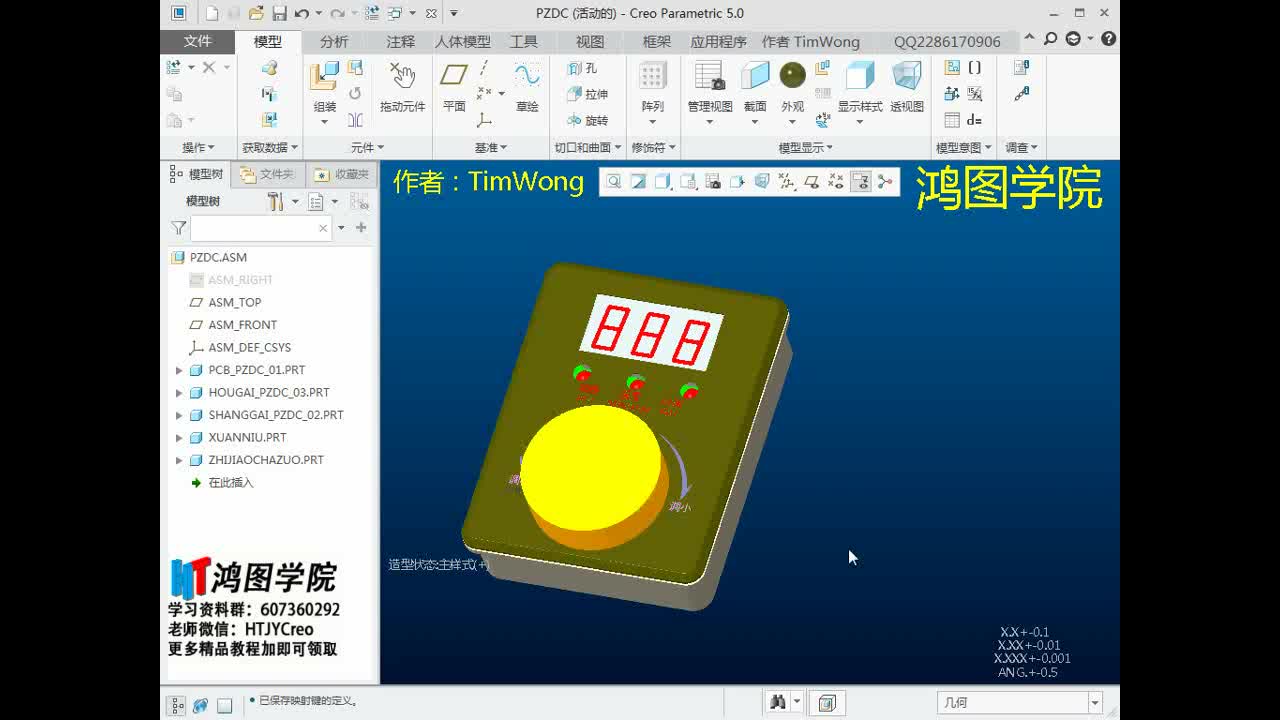Click the model tree search filter field
The image size is (1280, 720).
tap(255, 228)
